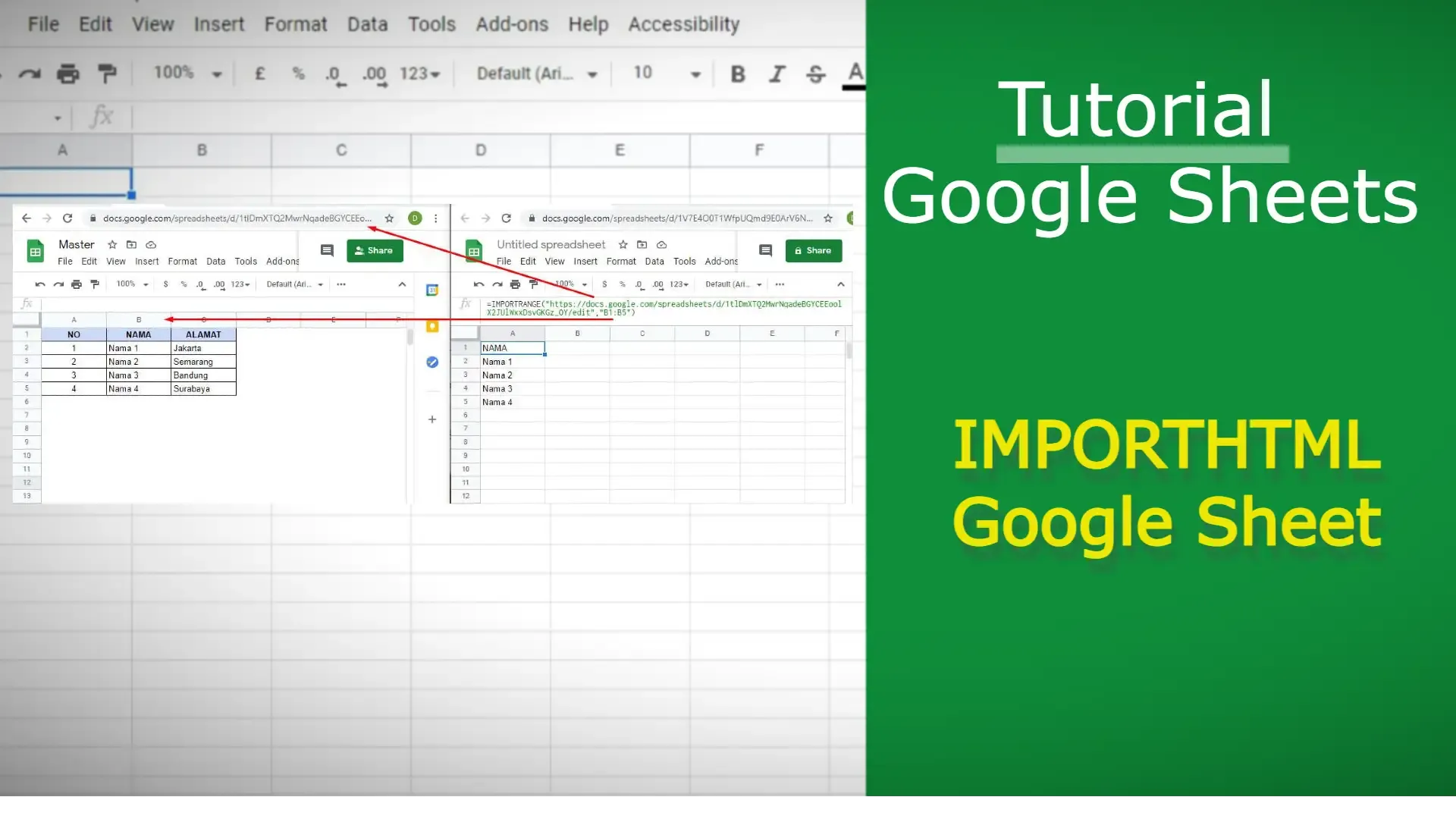Star the Master document next to its title
Image resolution: width=1456 pixels, height=819 pixels.
coord(112,244)
